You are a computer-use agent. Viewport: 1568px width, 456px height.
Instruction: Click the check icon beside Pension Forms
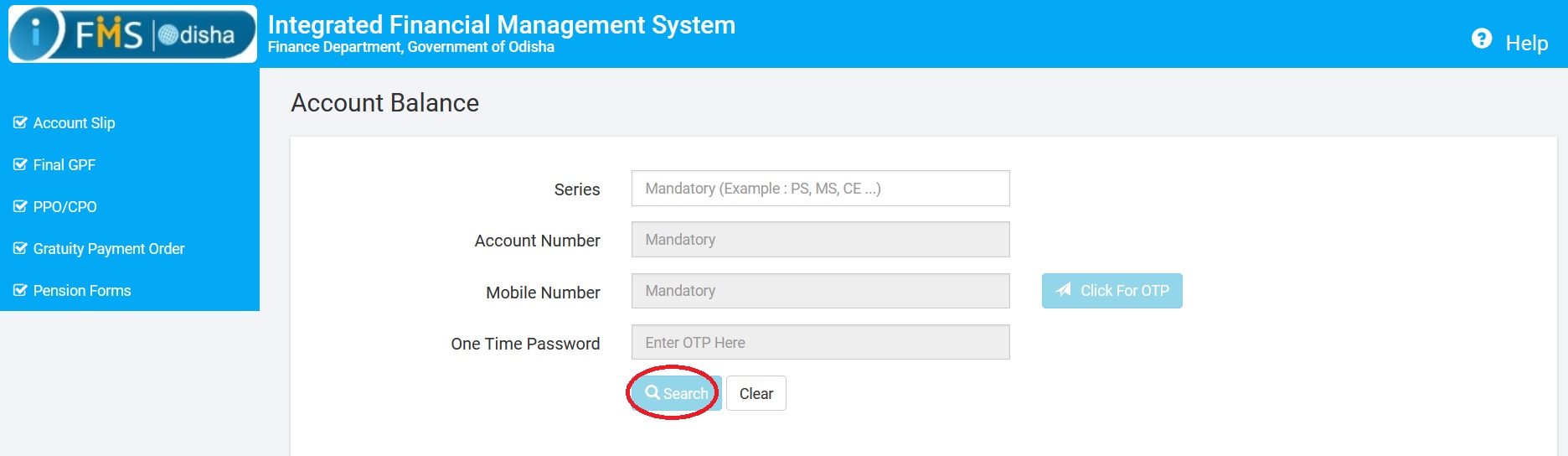[20, 290]
